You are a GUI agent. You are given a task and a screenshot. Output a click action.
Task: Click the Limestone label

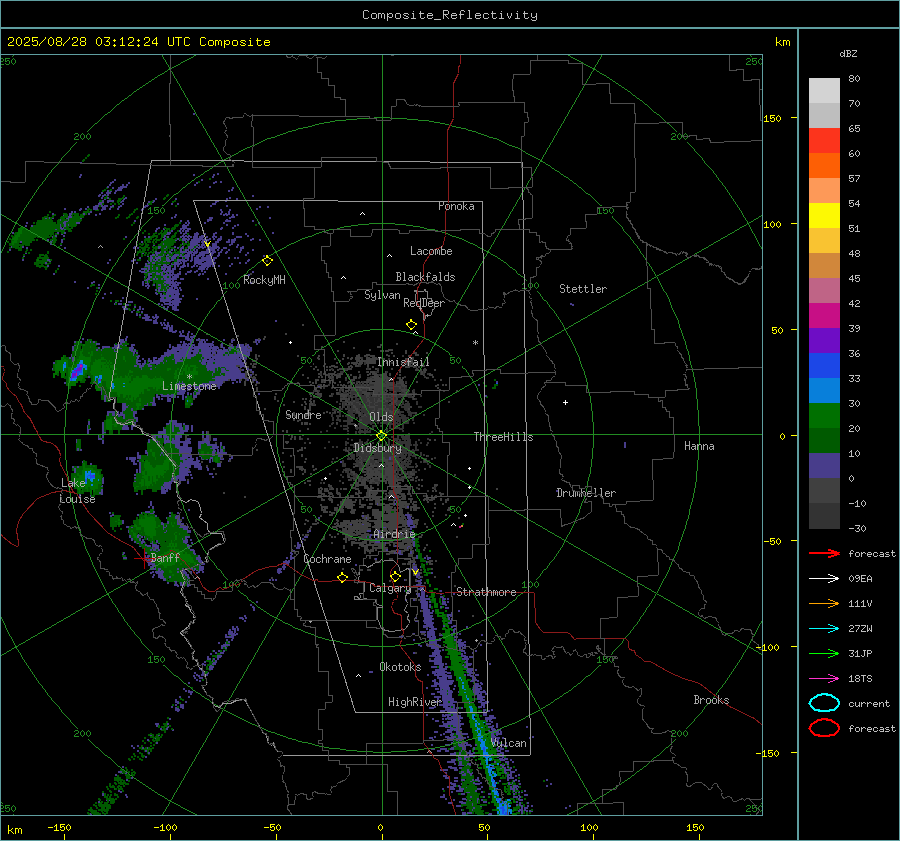pos(189,386)
